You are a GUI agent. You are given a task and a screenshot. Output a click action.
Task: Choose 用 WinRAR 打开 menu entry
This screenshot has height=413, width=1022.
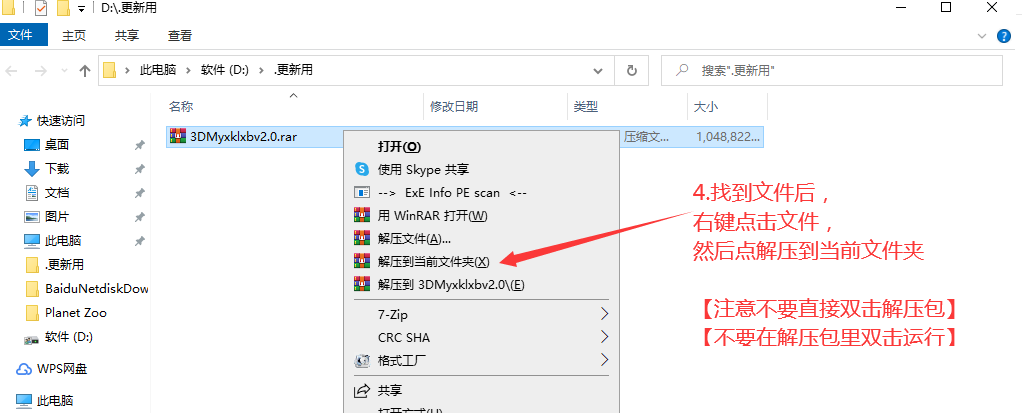432,215
